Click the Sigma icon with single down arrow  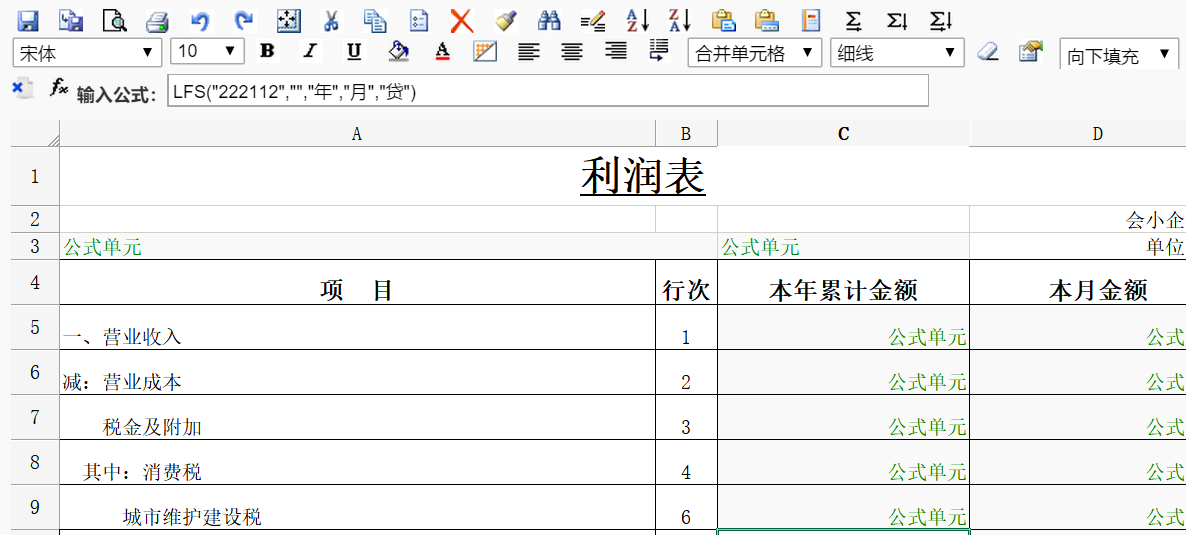pos(897,21)
